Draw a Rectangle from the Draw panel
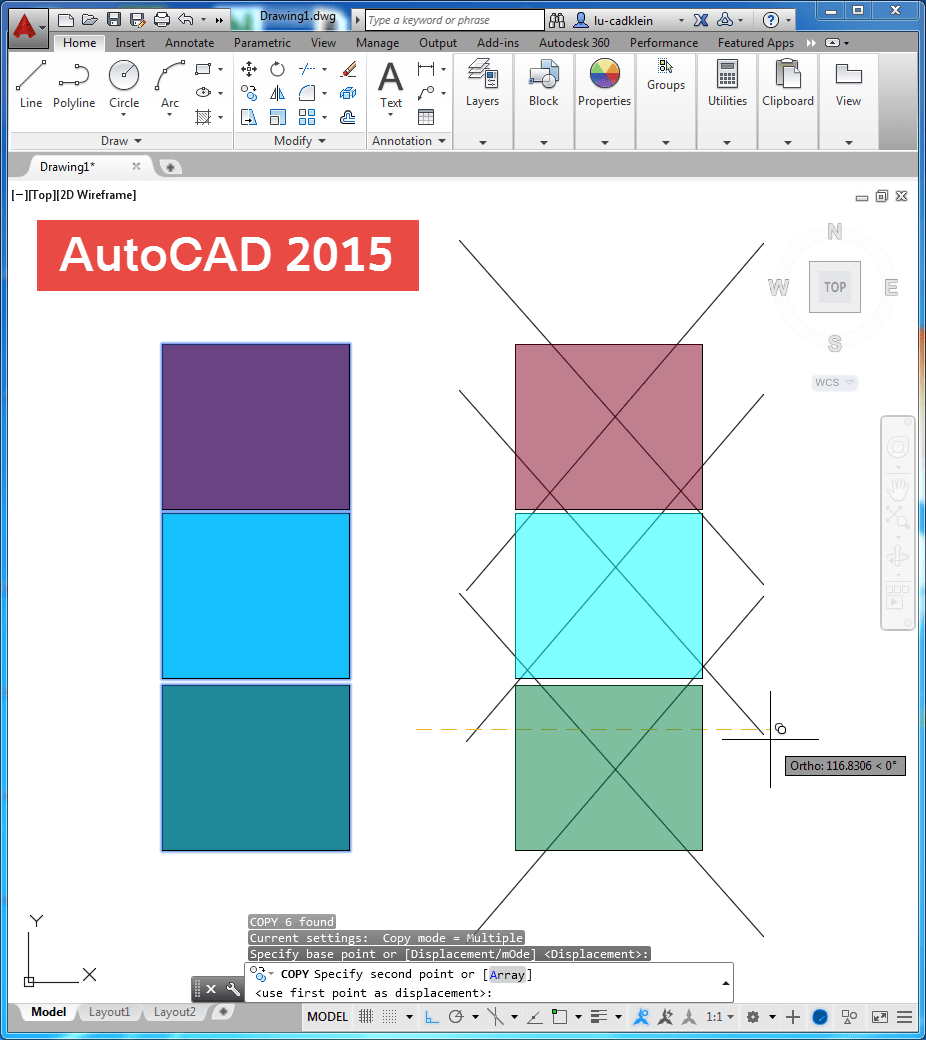 pyautogui.click(x=203, y=69)
